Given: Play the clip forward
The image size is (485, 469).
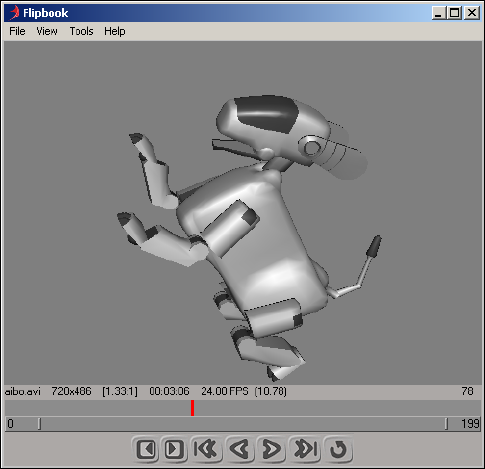Looking at the screenshot, I should click(271, 449).
